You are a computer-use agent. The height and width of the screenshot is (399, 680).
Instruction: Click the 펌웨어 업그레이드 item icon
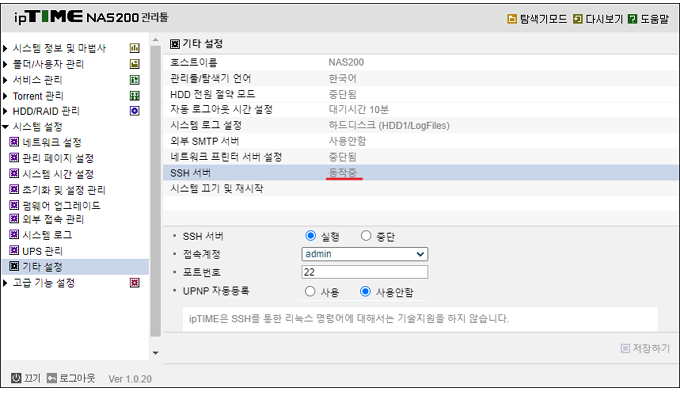click(14, 205)
